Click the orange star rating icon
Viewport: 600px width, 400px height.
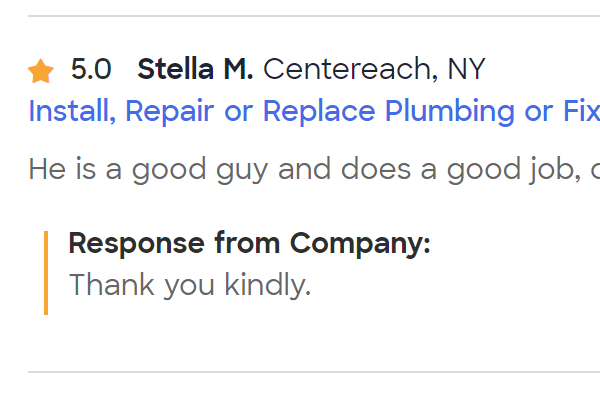[x=41, y=71]
